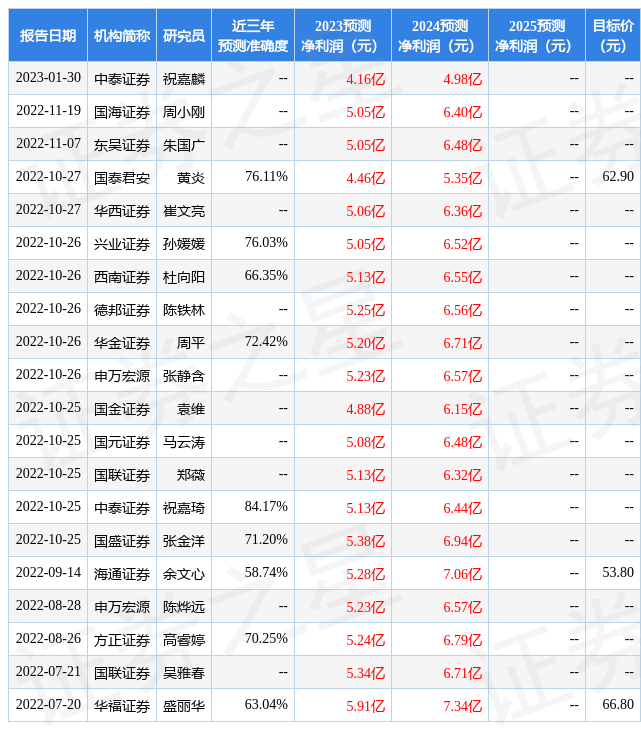This screenshot has height=730, width=641.
Task: Select date cell 2023-01-30
Action: 48,78
